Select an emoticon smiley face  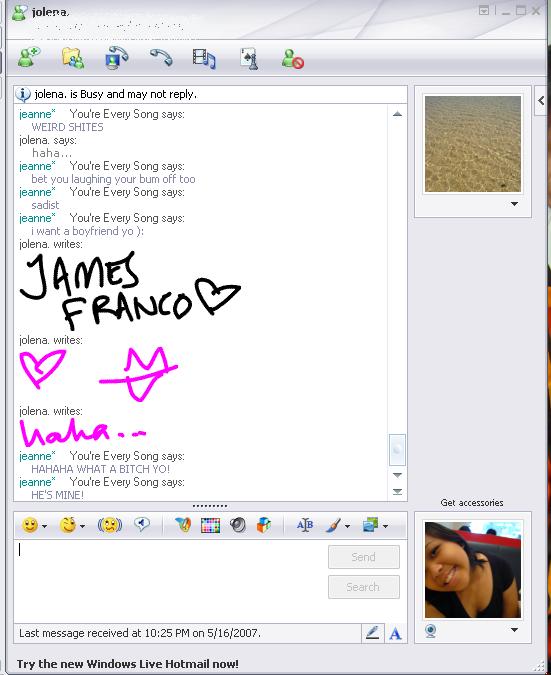coord(30,525)
